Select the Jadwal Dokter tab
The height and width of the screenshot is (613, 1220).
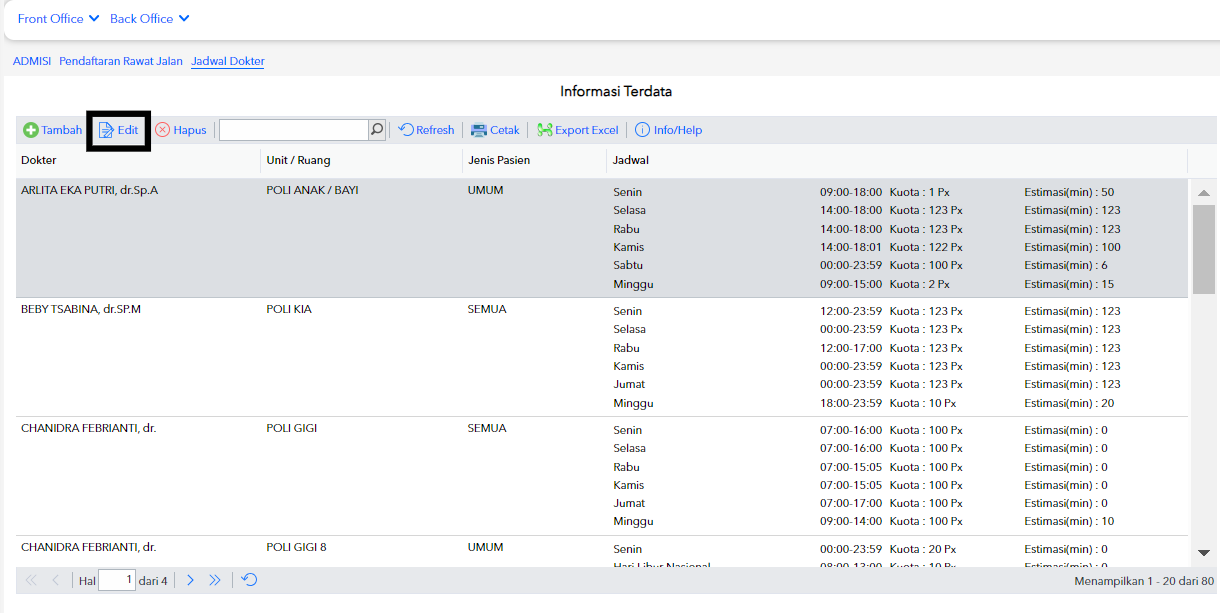pyautogui.click(x=228, y=61)
